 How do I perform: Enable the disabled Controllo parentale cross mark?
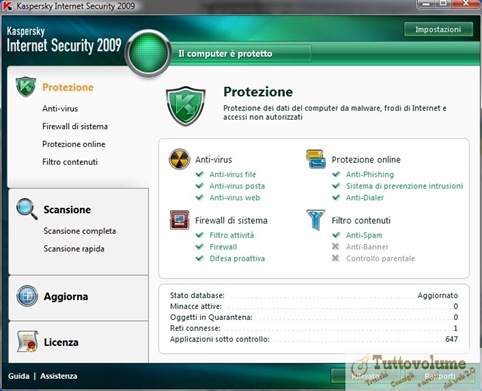click(x=336, y=258)
